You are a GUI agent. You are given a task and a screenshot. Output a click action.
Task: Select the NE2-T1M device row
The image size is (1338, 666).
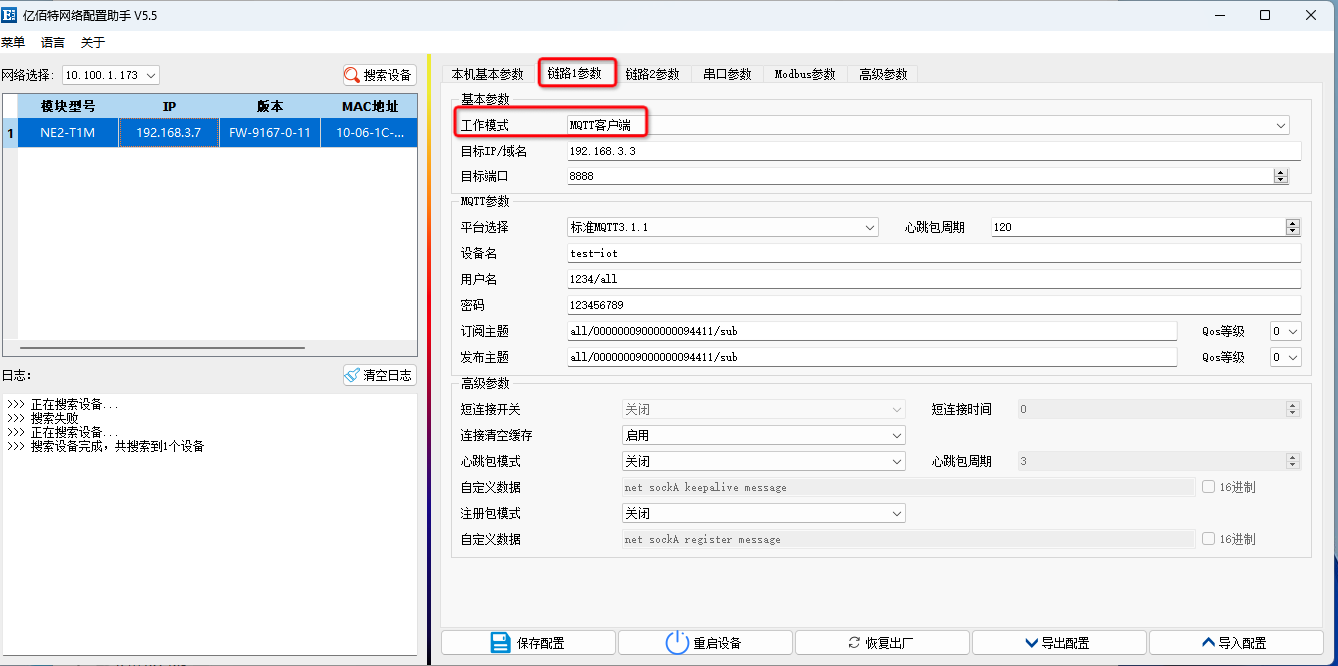pyautogui.click(x=210, y=132)
